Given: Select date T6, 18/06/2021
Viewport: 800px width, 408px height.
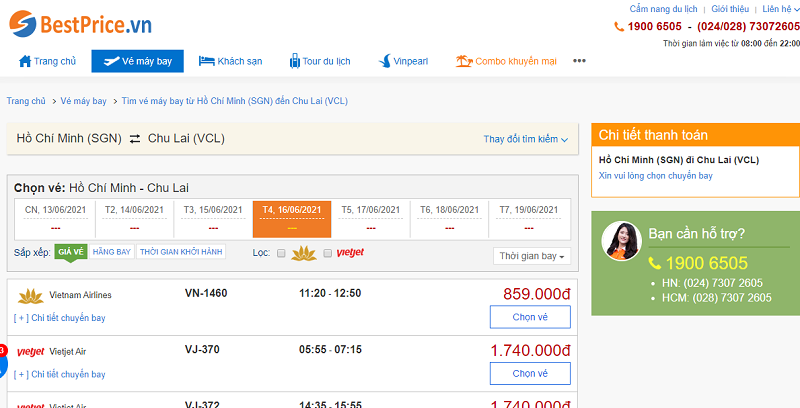Looking at the screenshot, I should pos(449,219).
